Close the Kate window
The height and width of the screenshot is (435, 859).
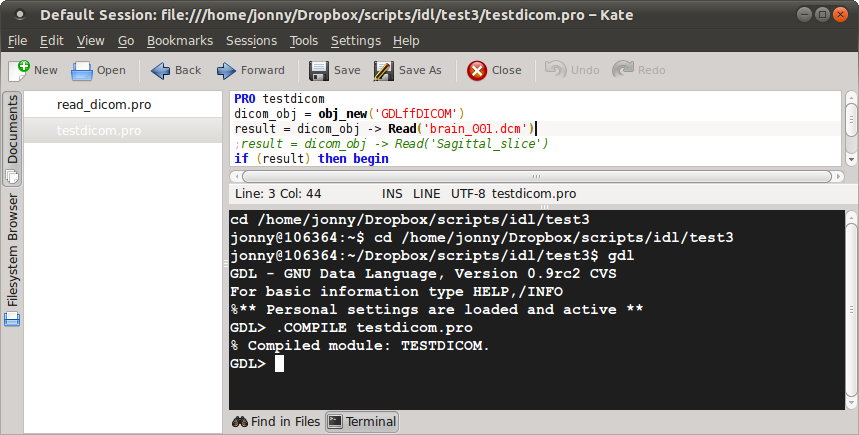[840, 15]
